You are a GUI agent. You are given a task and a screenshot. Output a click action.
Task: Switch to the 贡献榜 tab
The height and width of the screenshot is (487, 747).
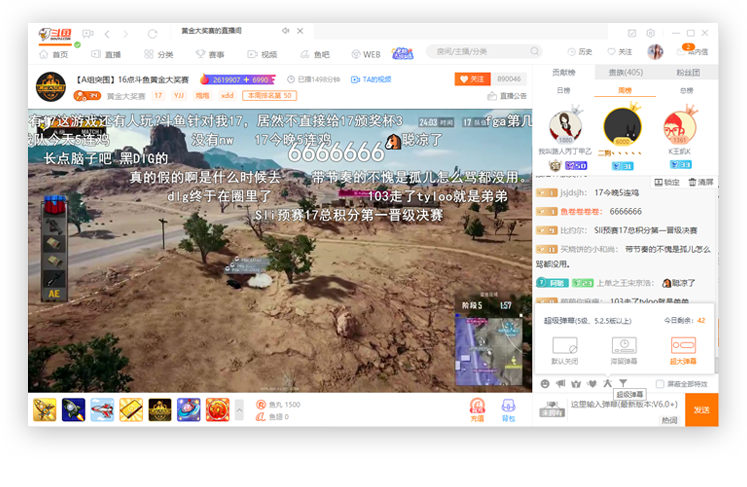pyautogui.click(x=564, y=72)
